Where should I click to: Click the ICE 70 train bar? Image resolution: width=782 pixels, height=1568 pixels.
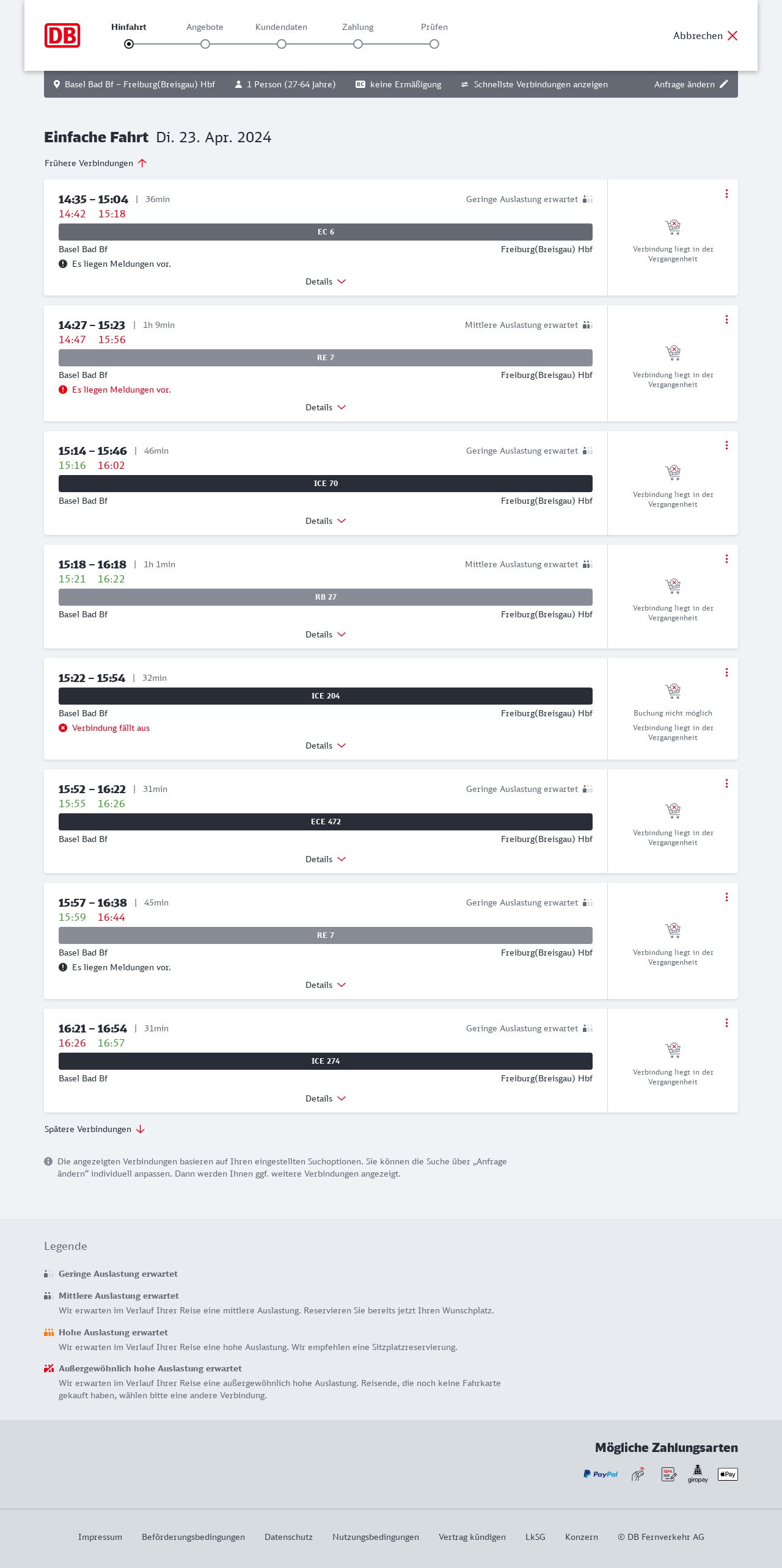(326, 484)
